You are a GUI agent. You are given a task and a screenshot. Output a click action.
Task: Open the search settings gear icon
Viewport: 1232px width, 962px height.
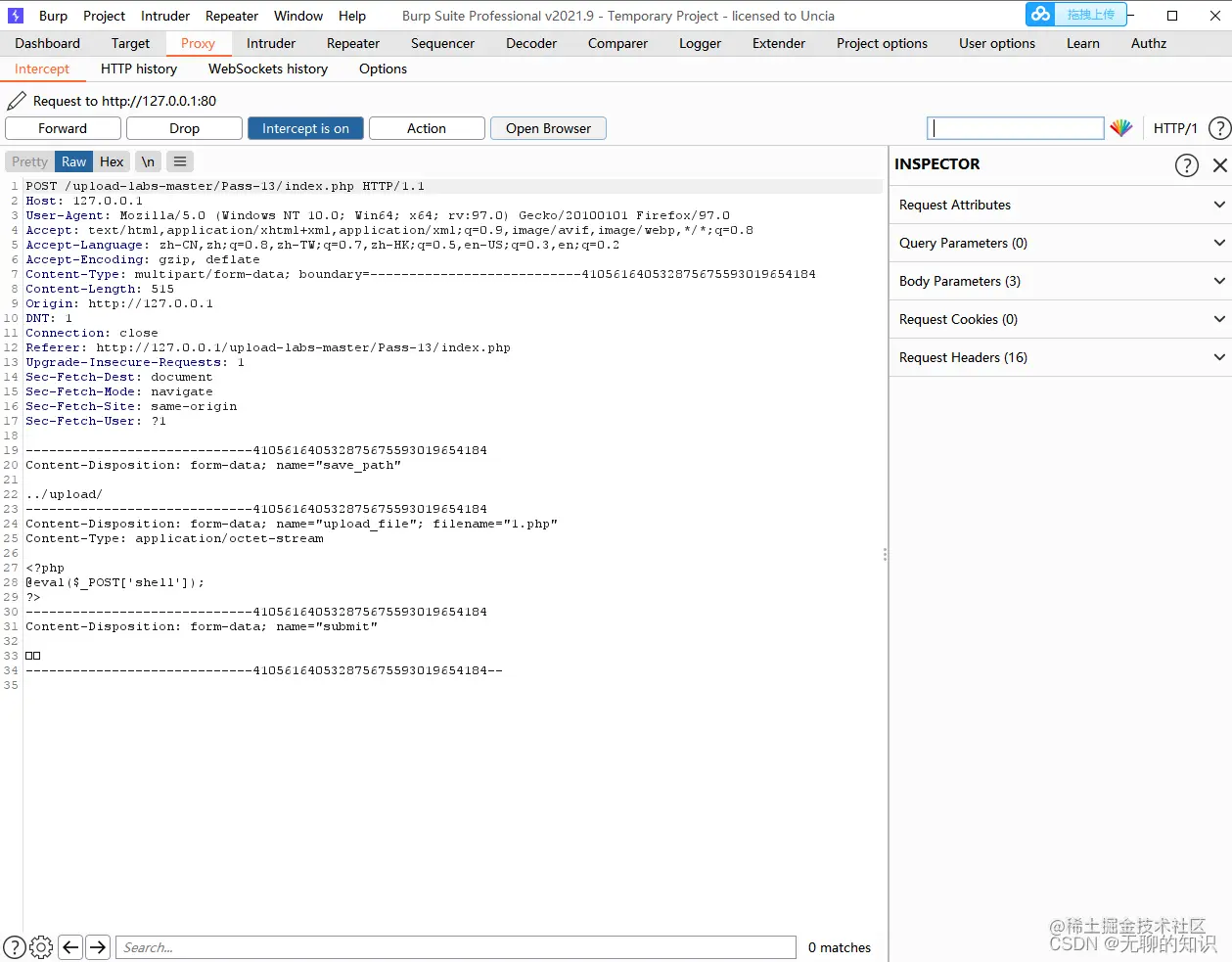pyautogui.click(x=42, y=946)
